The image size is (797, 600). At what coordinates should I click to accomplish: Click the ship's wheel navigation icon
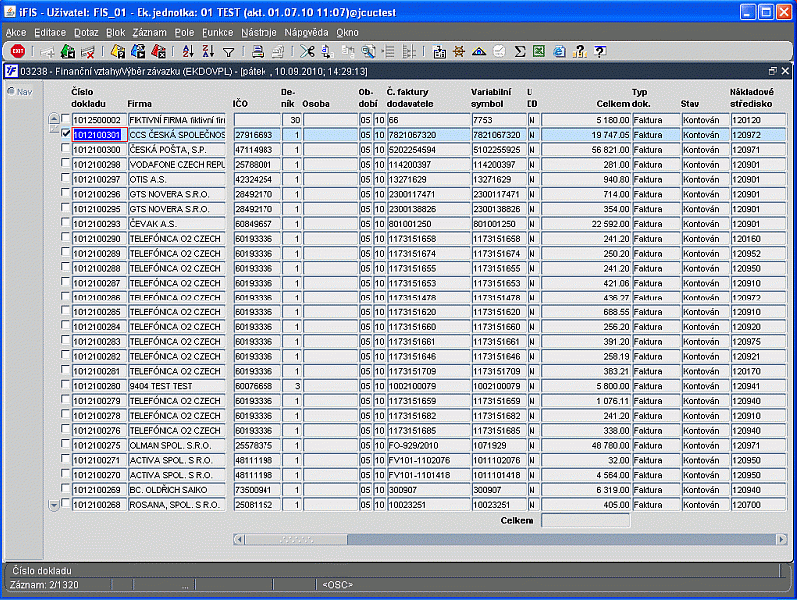pos(459,51)
